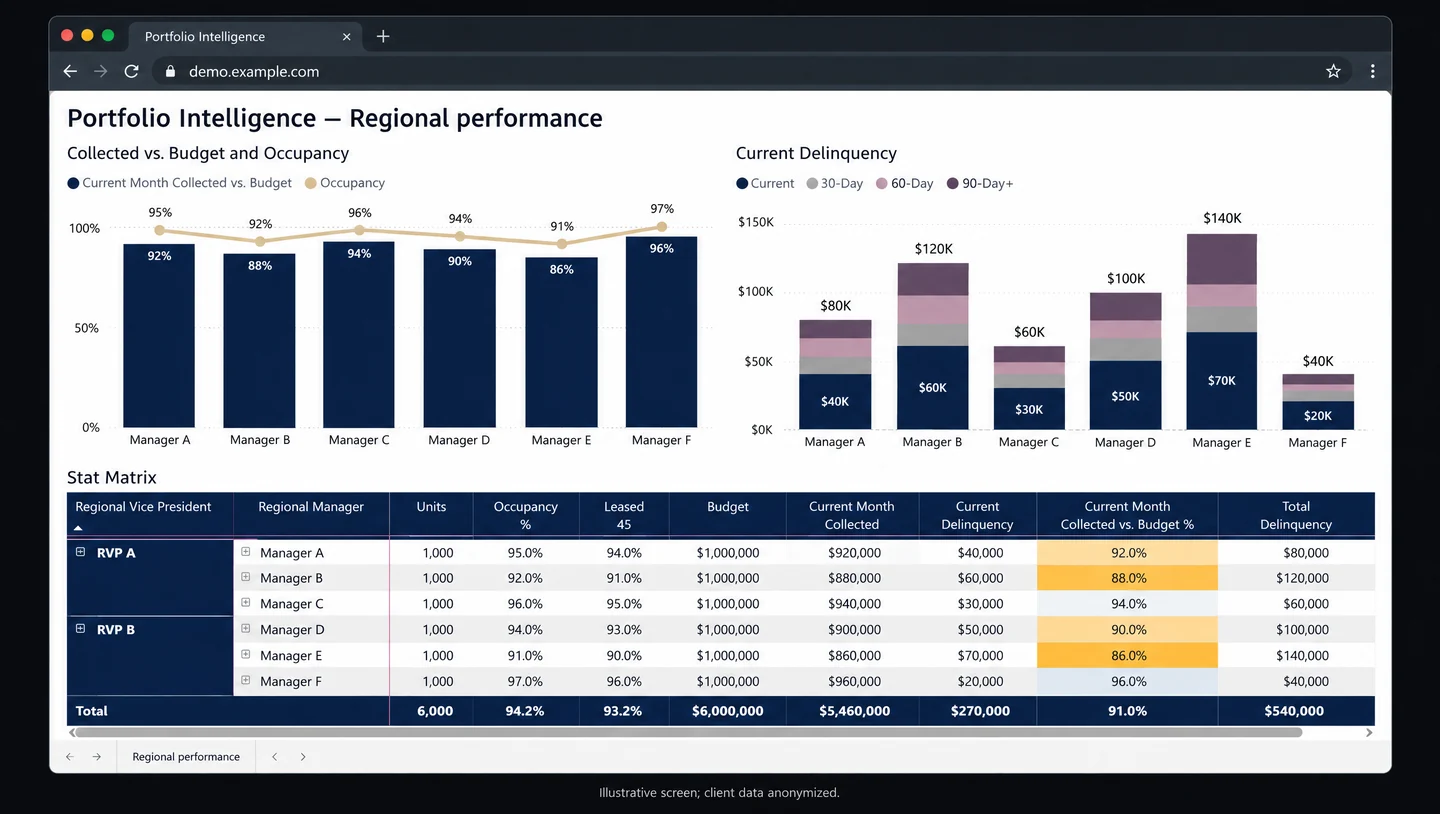1440x814 pixels.
Task: Go to next report page arrow
Action: pyautogui.click(x=97, y=757)
